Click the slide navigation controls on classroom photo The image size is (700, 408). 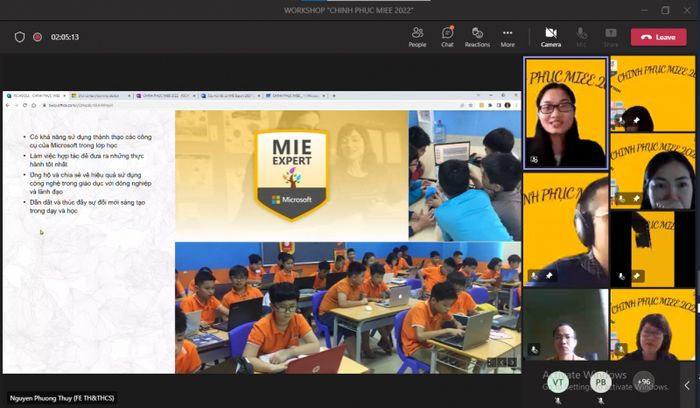pyautogui.click(x=502, y=362)
